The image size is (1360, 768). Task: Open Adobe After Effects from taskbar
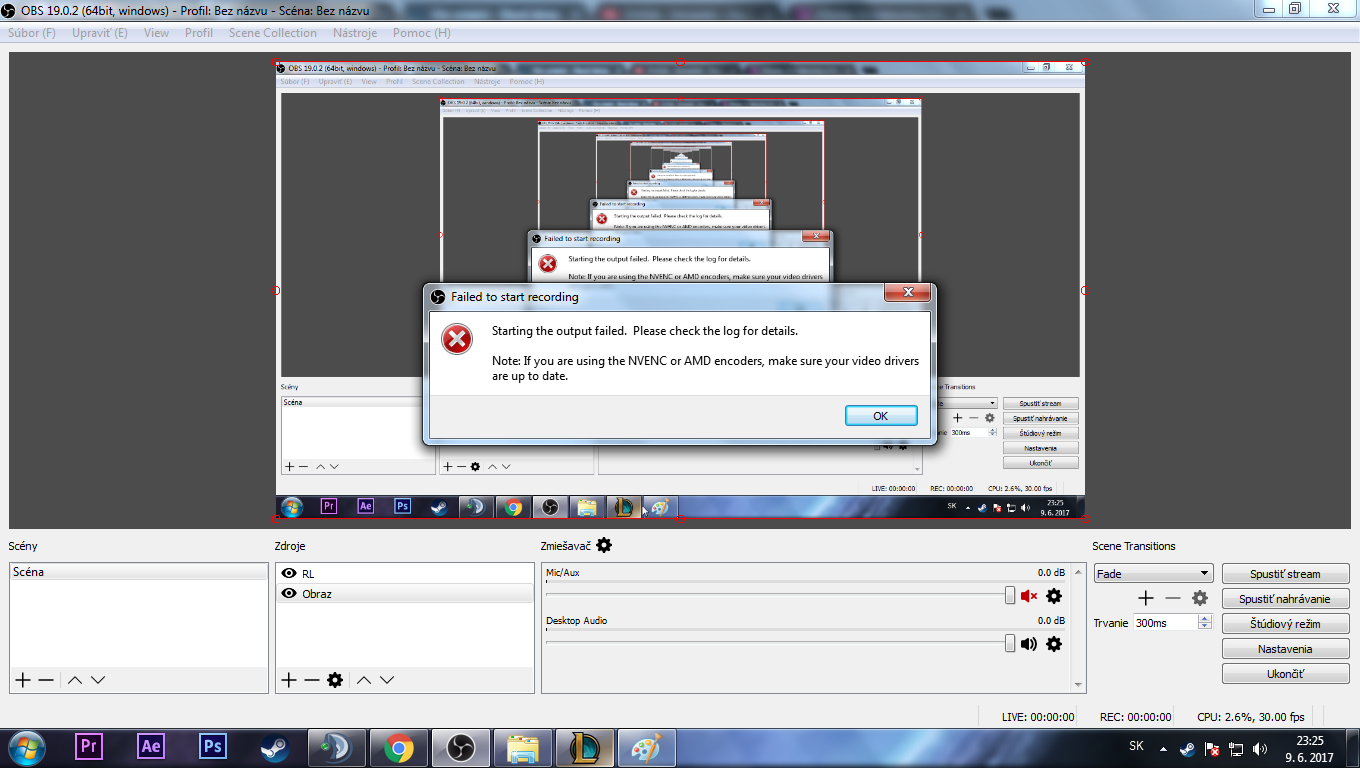[x=151, y=747]
